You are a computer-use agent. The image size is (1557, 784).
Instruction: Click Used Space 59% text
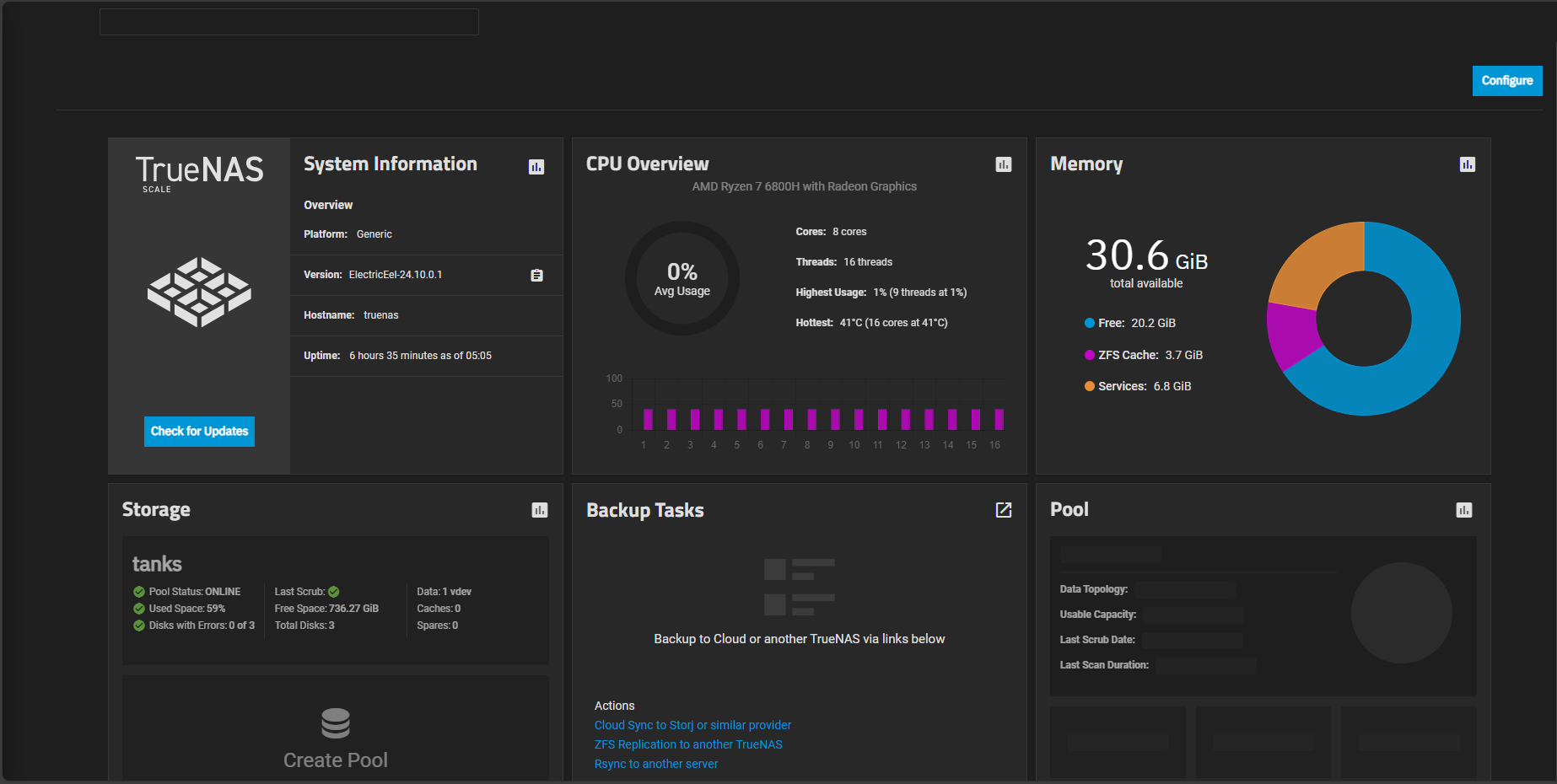click(x=187, y=609)
